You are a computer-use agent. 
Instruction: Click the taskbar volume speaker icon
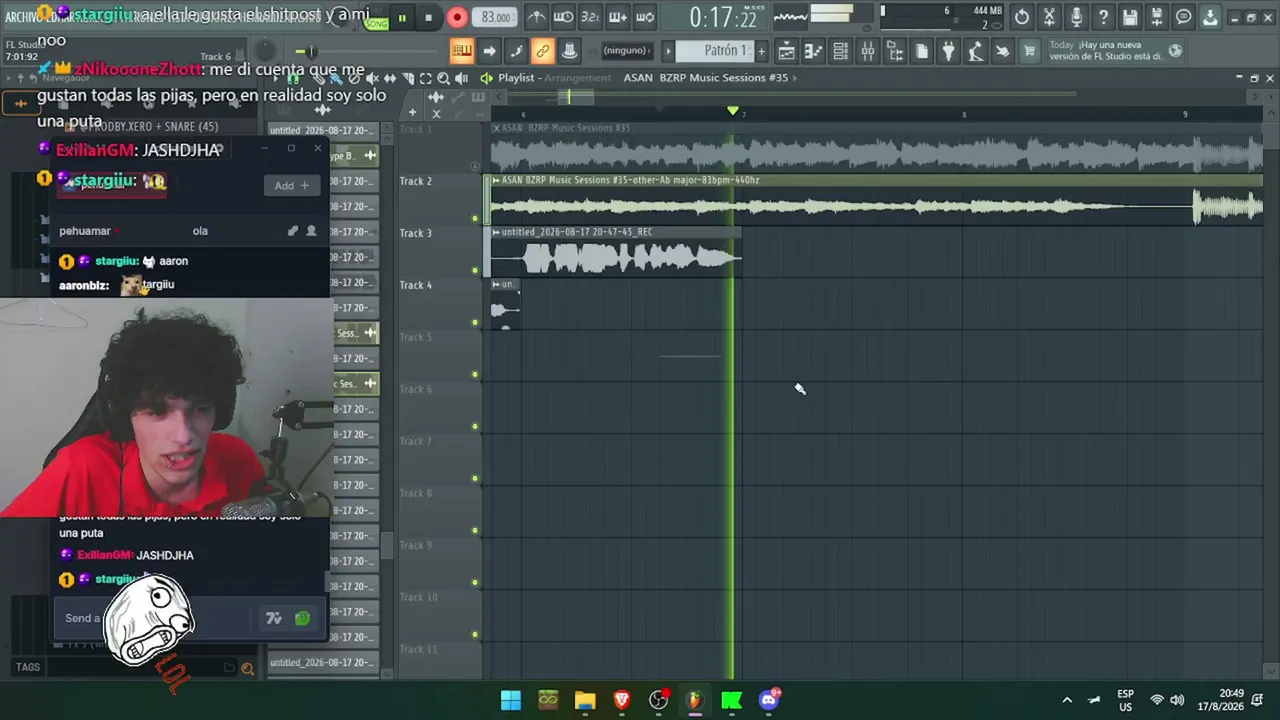1177,700
